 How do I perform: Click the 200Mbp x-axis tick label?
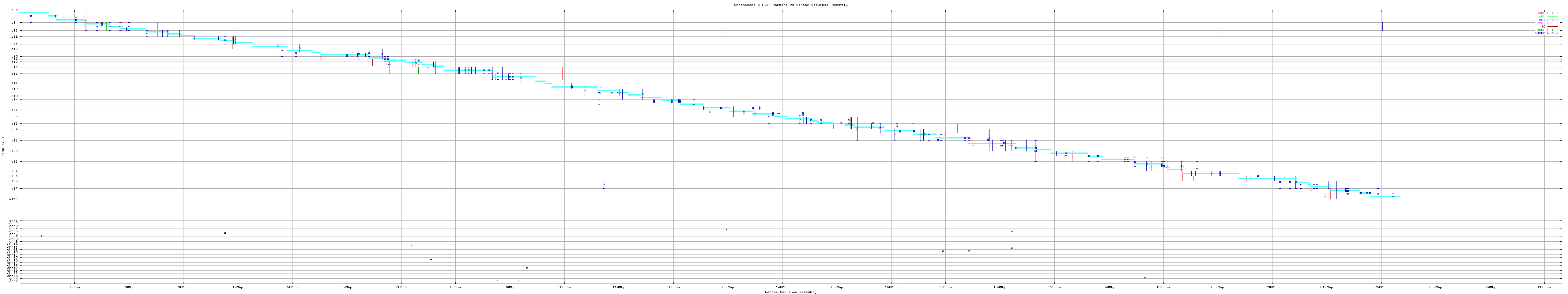click(1108, 287)
